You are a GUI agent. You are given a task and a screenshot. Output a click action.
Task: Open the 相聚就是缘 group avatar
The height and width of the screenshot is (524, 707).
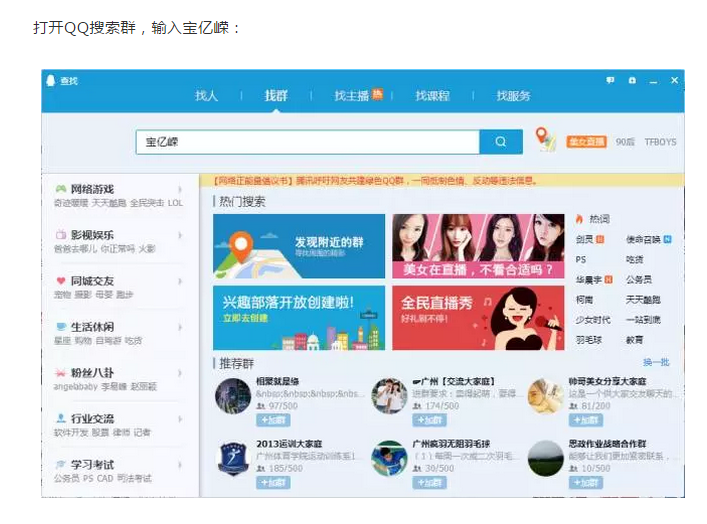[x=233, y=396]
